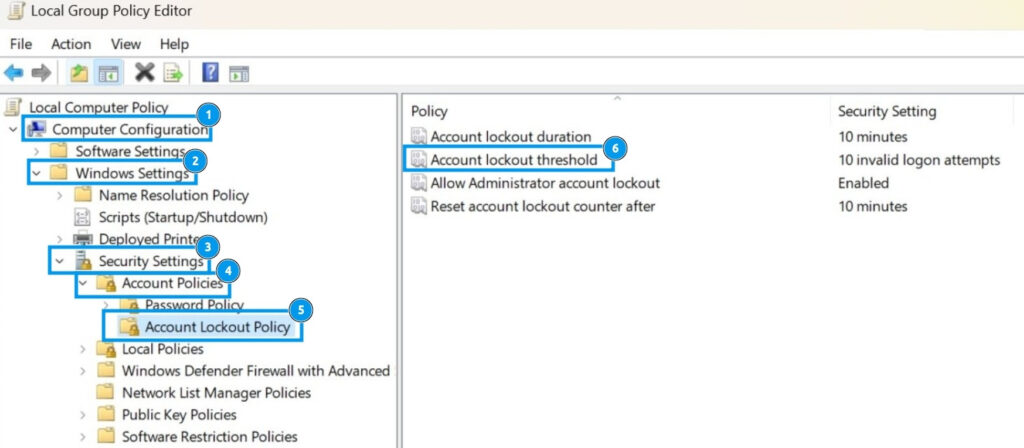Image resolution: width=1024 pixels, height=448 pixels.
Task: Click the Account lockout duration policy icon
Action: (x=419, y=136)
